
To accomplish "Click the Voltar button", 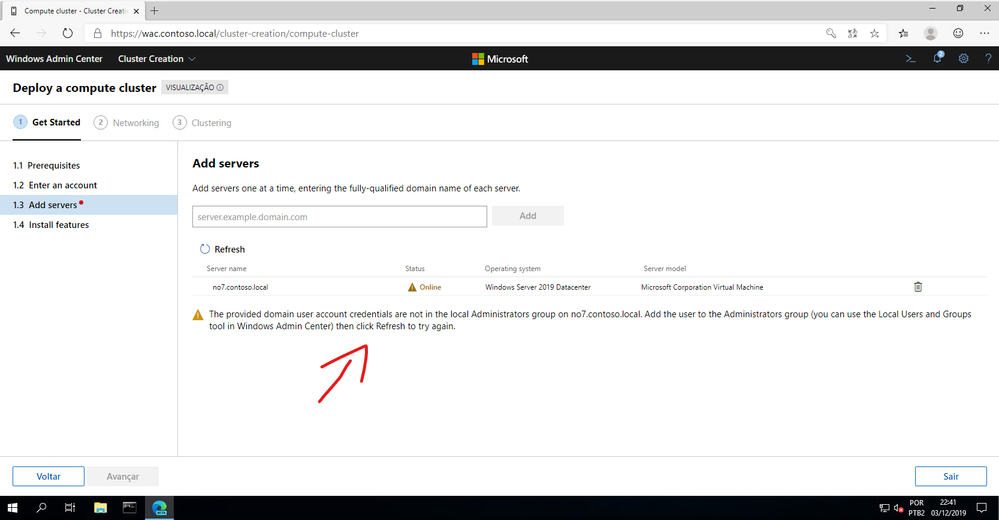I will pos(48,476).
